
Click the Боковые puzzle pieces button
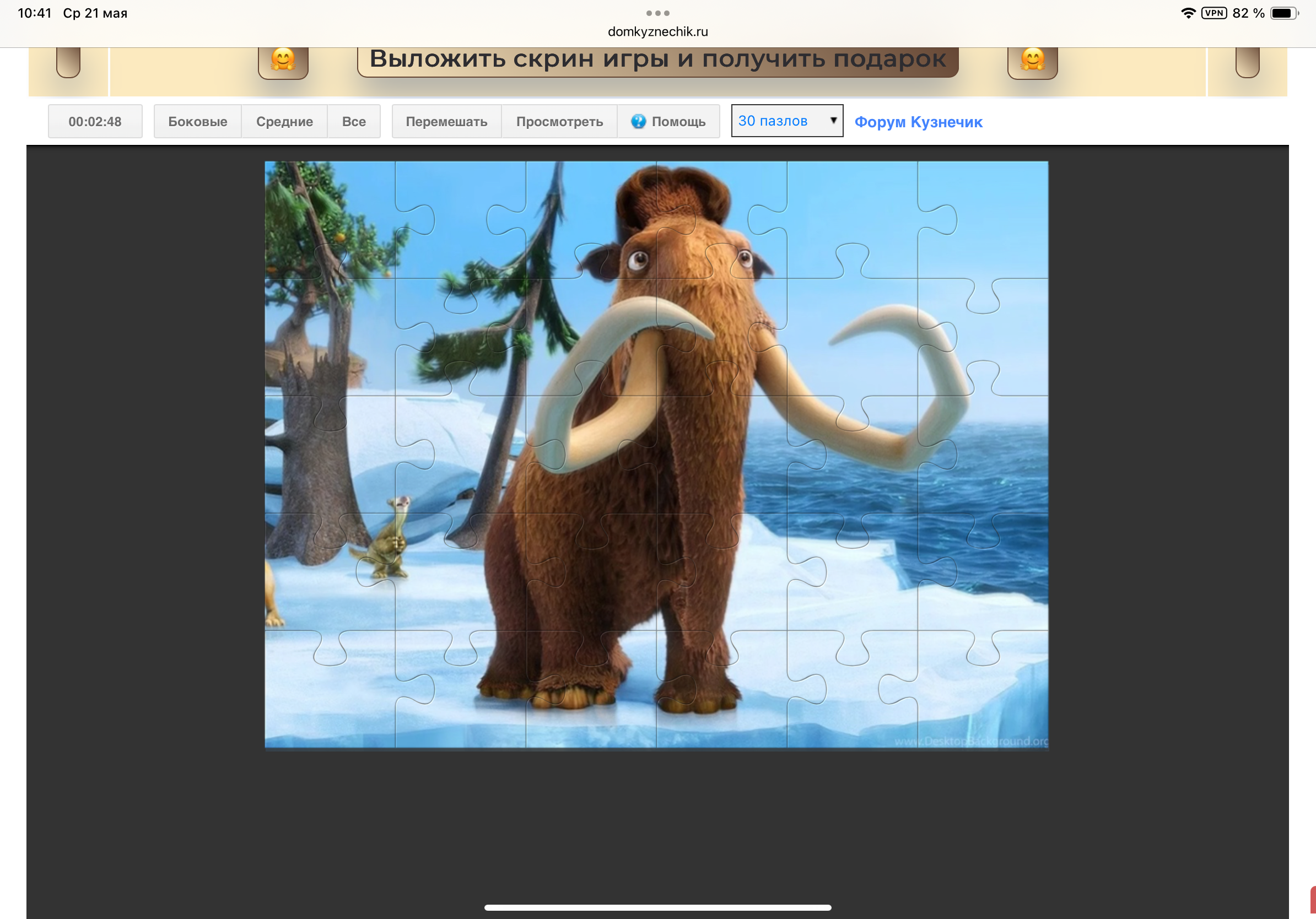197,121
